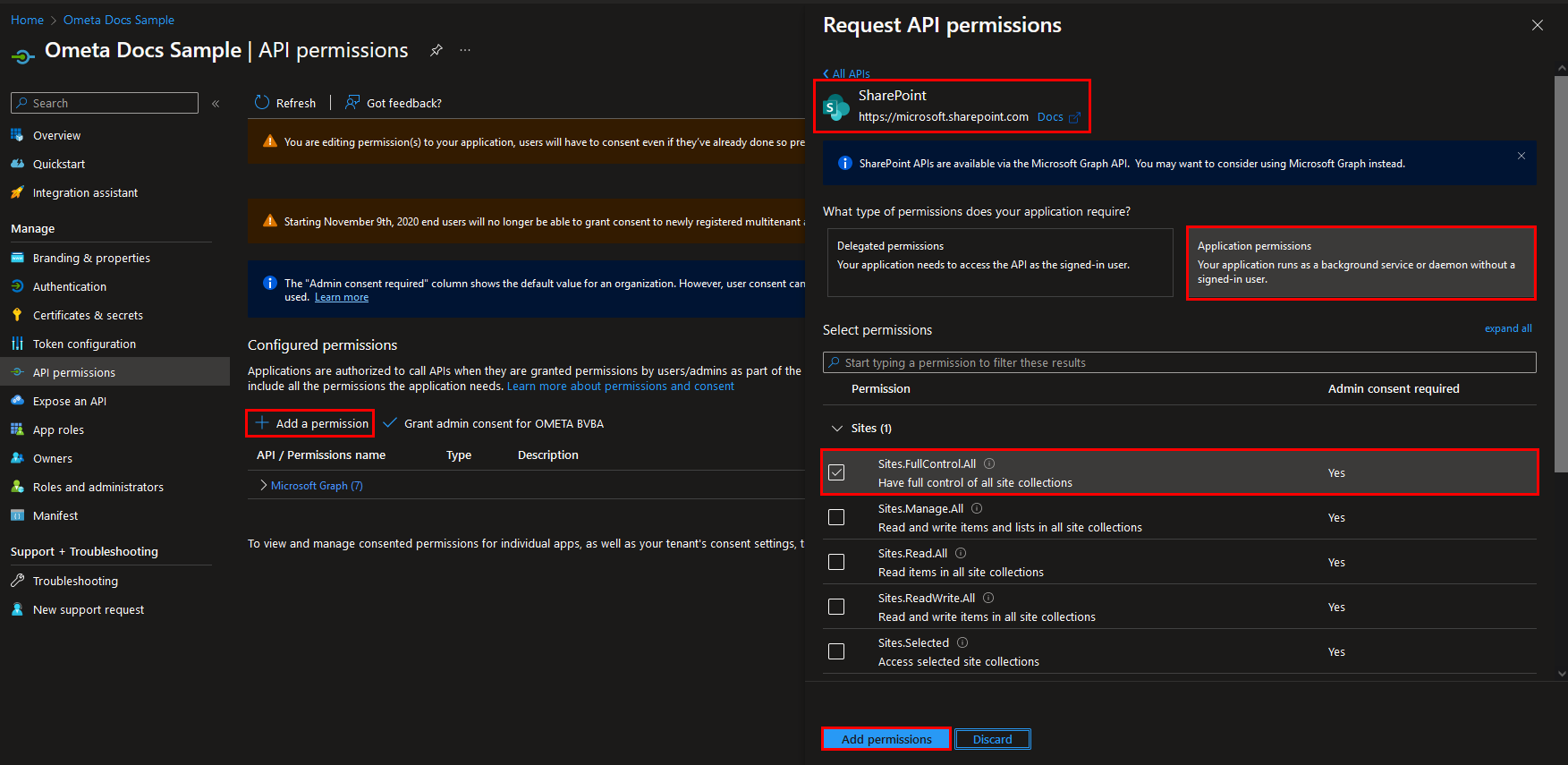
Task: Click the Admin consent required column header
Action: (1394, 388)
